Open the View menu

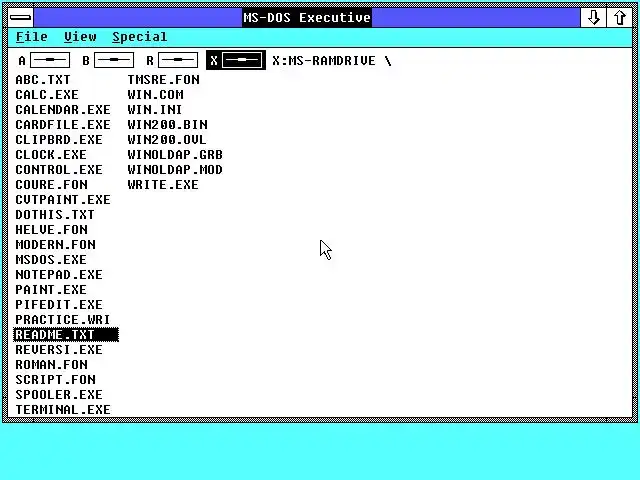coord(80,37)
